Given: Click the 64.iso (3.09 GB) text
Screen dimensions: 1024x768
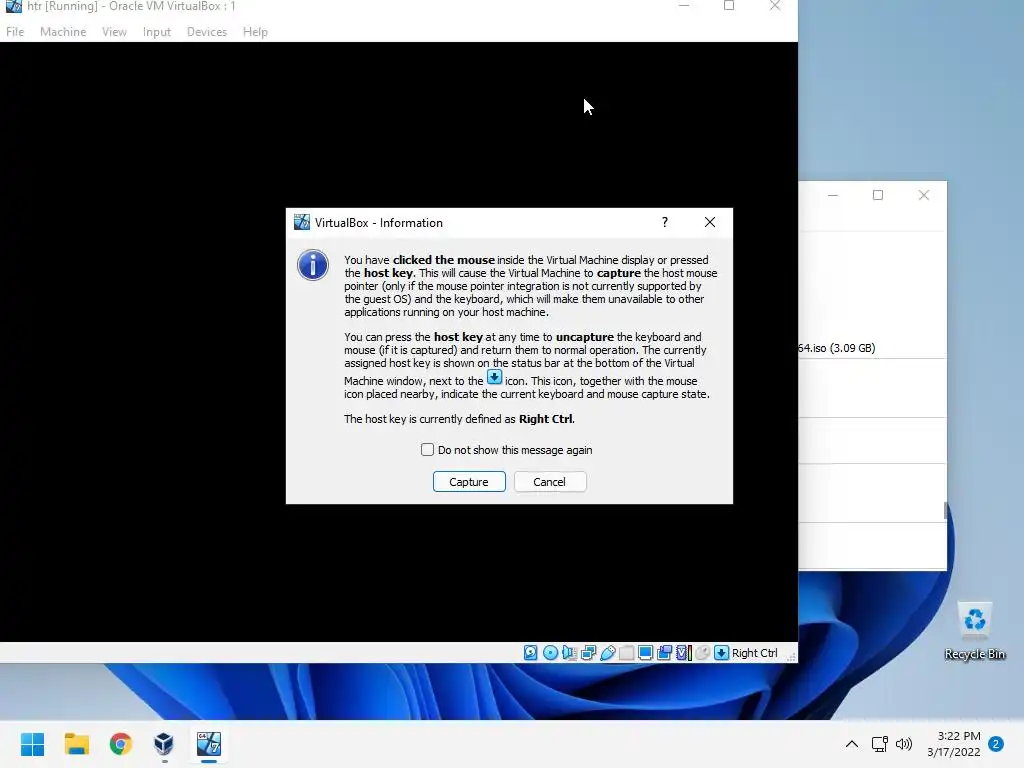Looking at the screenshot, I should [x=837, y=348].
